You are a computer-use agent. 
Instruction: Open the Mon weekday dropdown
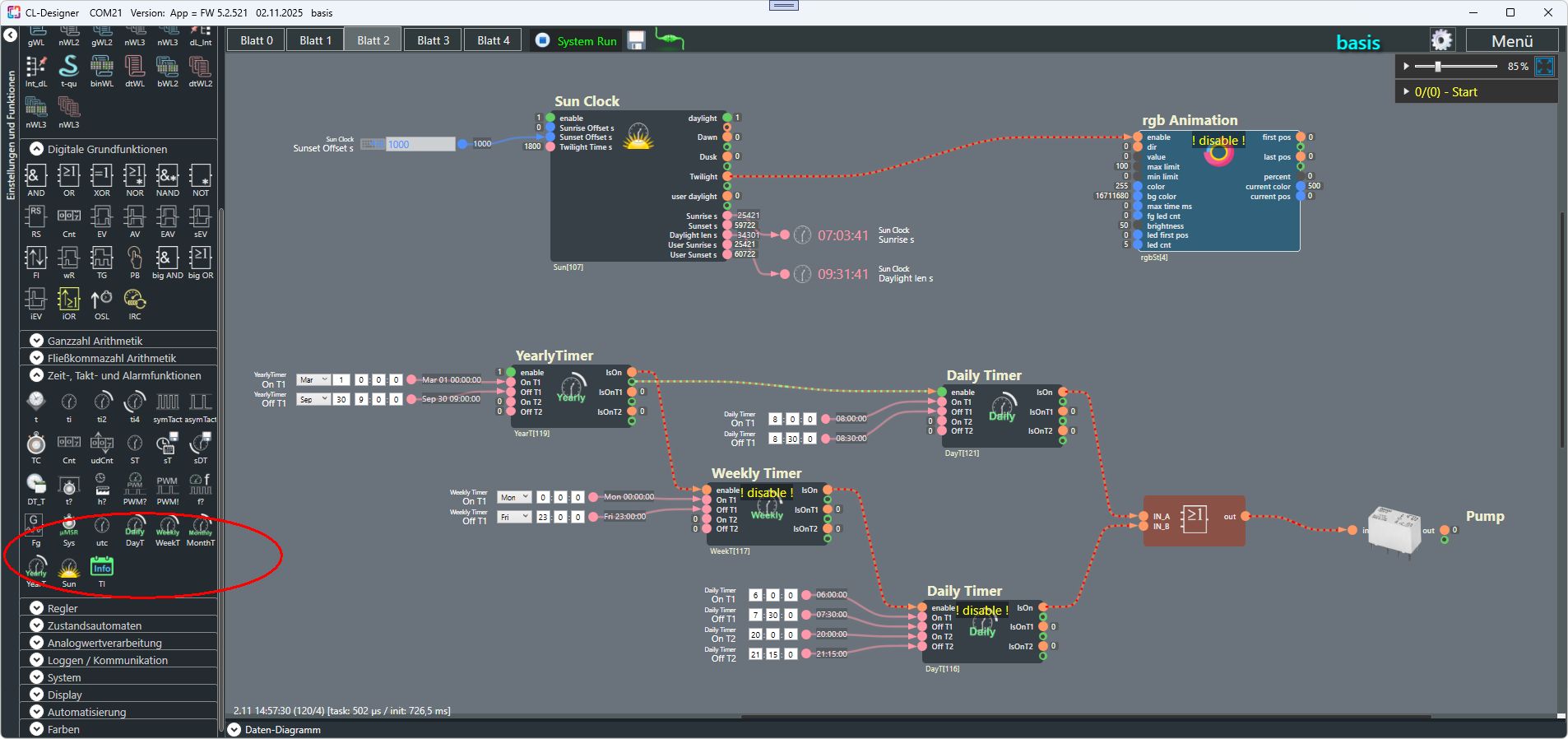pyautogui.click(x=514, y=497)
